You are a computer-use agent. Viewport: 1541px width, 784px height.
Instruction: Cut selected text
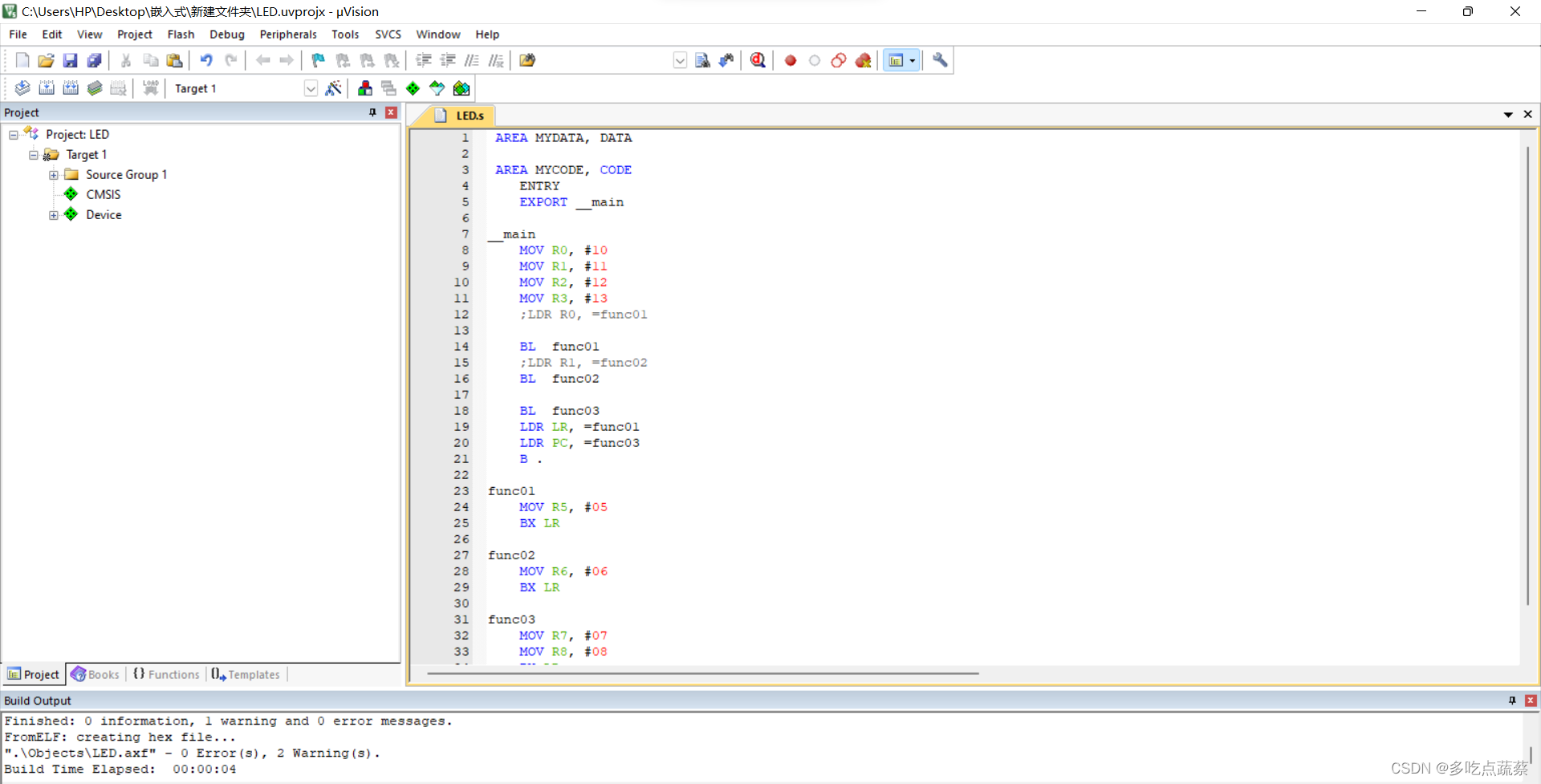click(x=126, y=60)
